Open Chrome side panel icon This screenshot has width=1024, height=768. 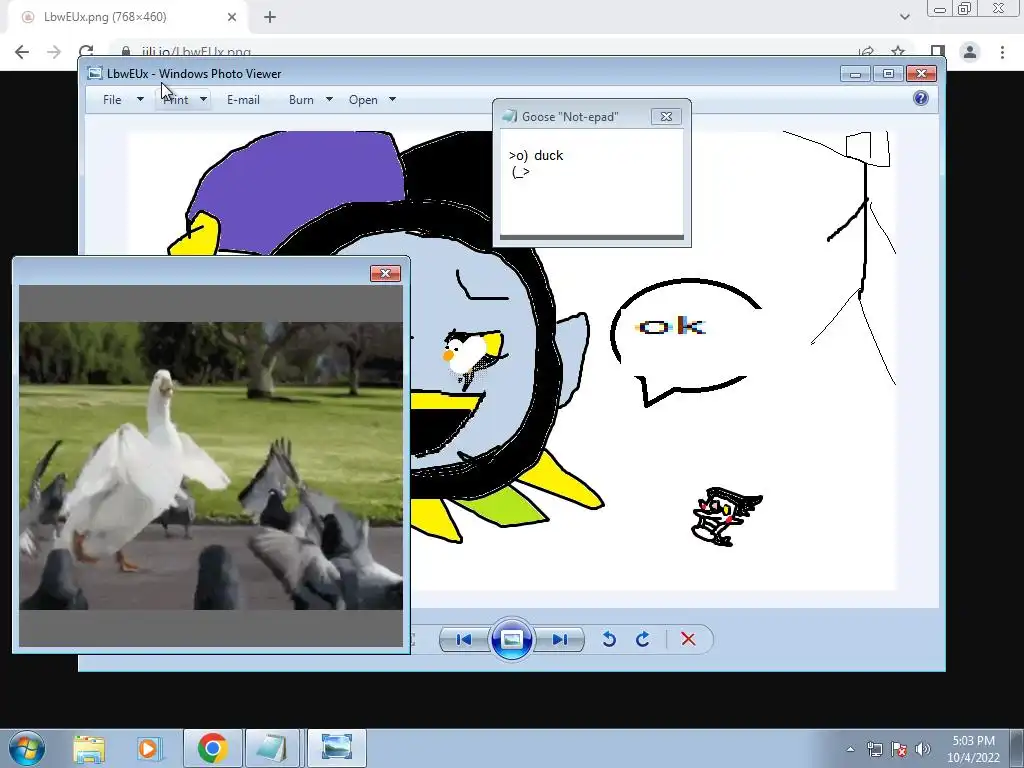[938, 52]
